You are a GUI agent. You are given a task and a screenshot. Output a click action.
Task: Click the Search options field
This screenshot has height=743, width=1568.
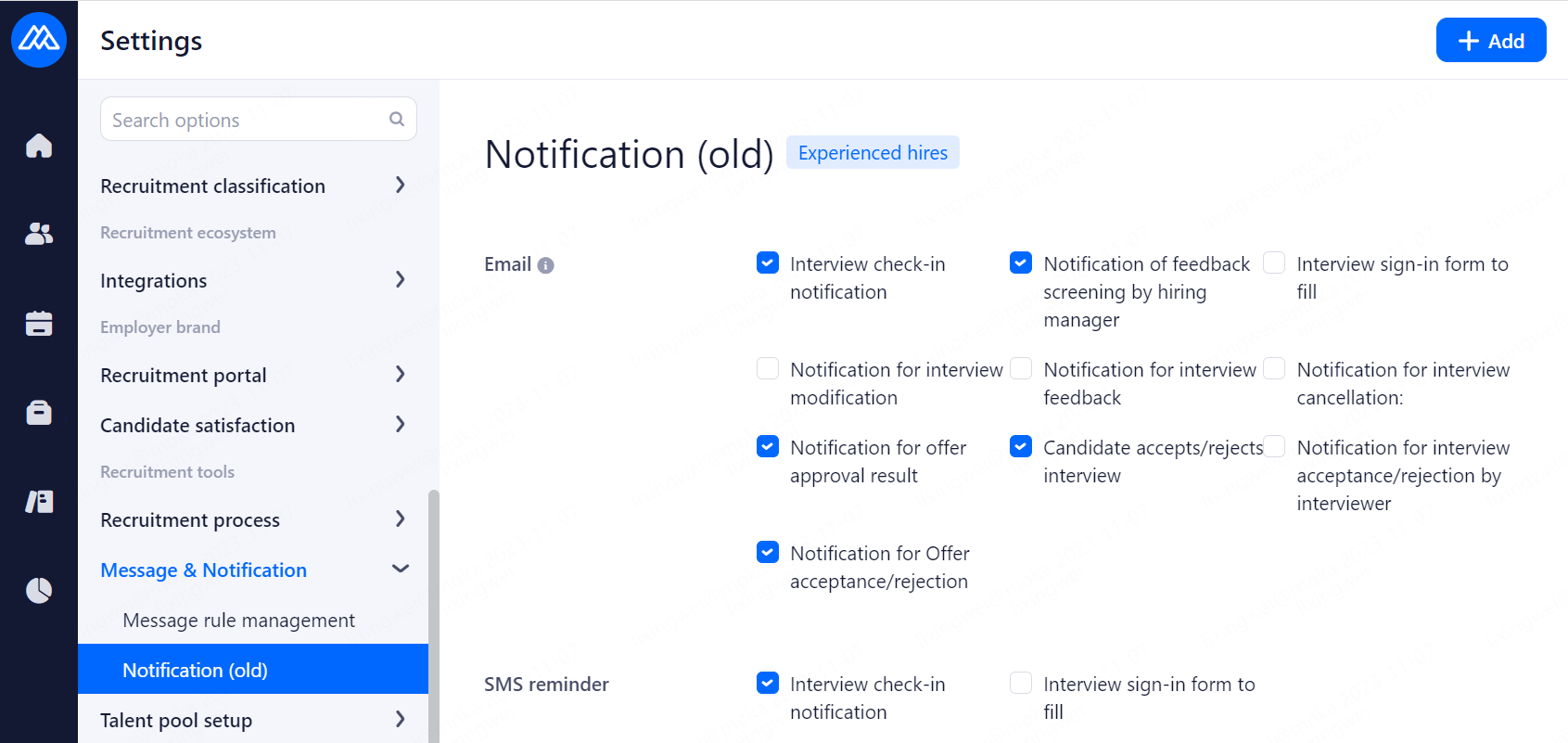pyautogui.click(x=246, y=120)
